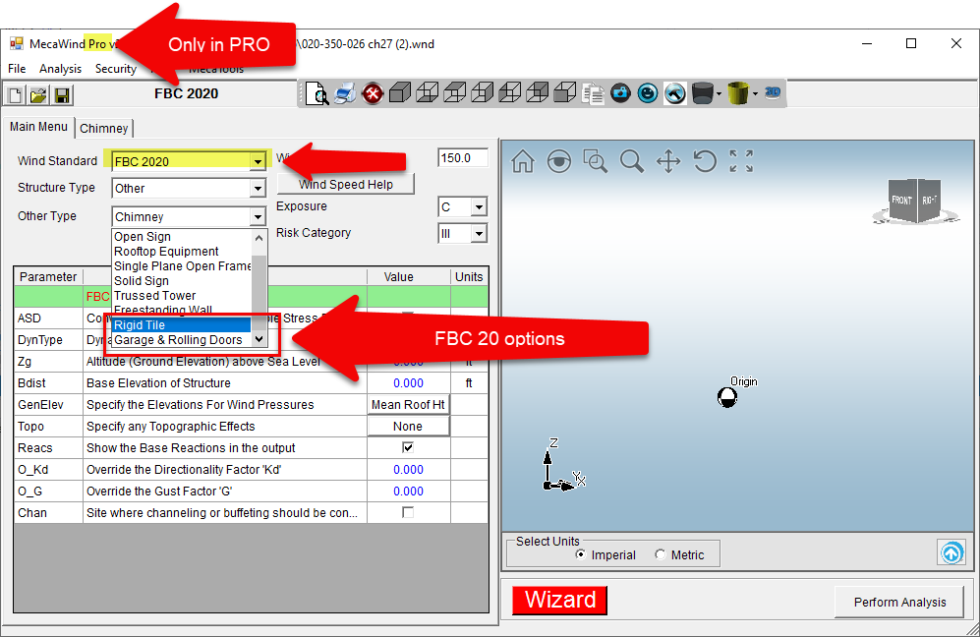Click the O_G value 0.000

[x=408, y=491]
